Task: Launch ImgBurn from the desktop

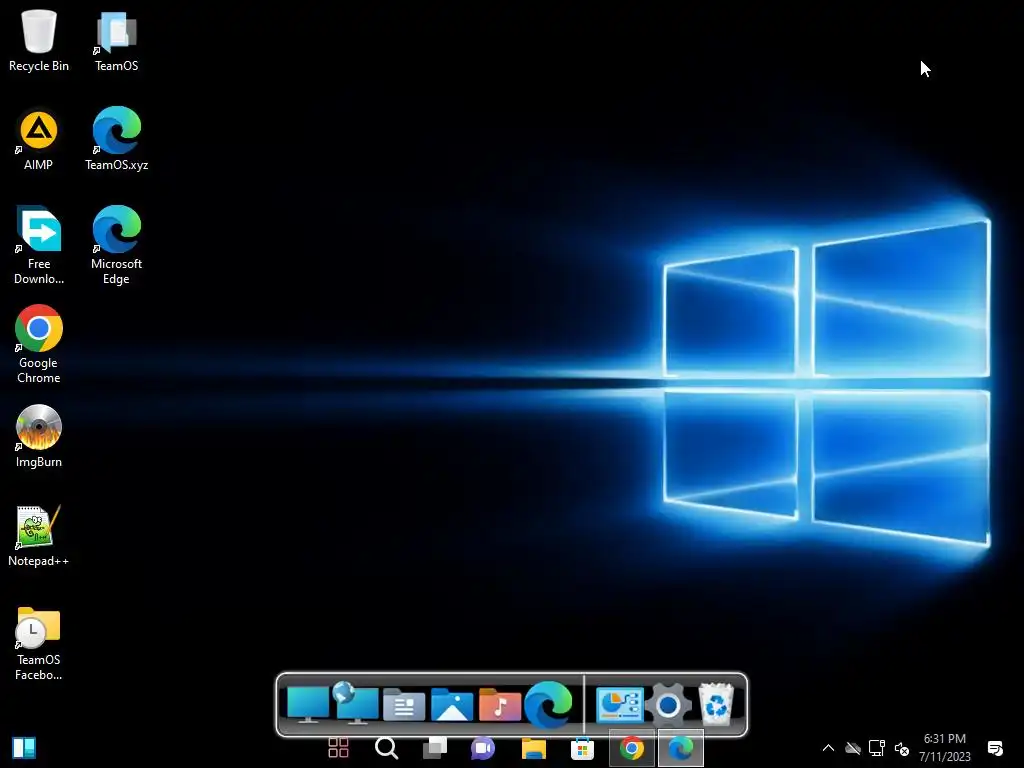Action: coord(39,436)
